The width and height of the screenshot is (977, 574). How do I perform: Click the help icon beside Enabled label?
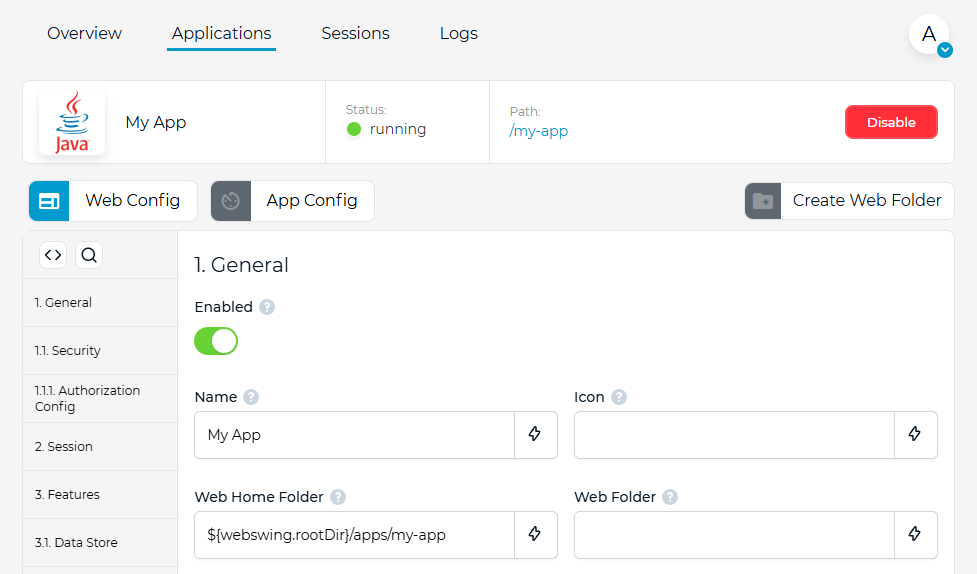point(267,307)
